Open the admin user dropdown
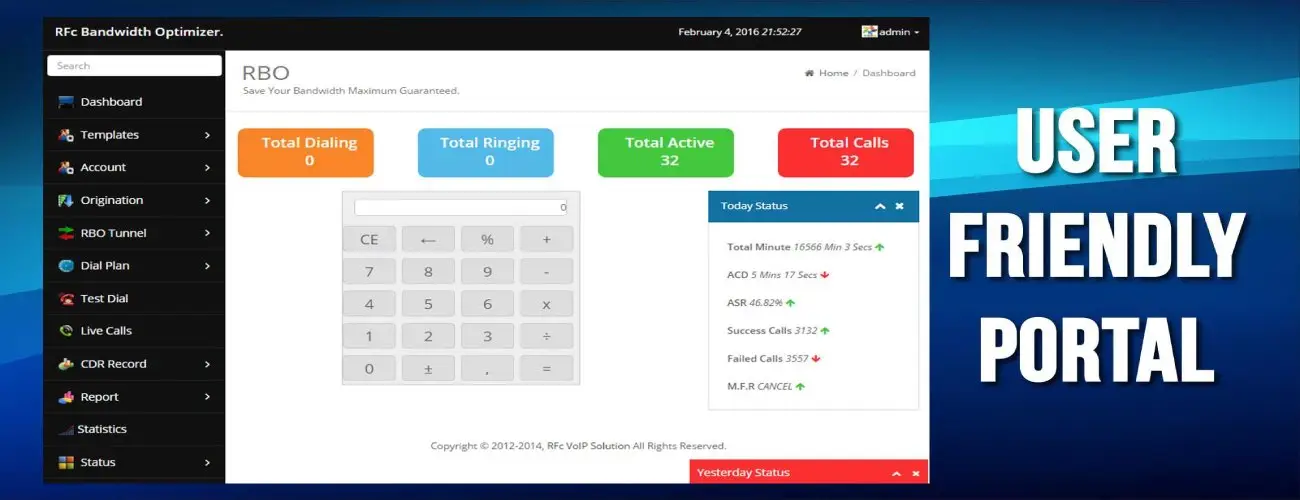Image resolution: width=1300 pixels, height=500 pixels. point(890,32)
